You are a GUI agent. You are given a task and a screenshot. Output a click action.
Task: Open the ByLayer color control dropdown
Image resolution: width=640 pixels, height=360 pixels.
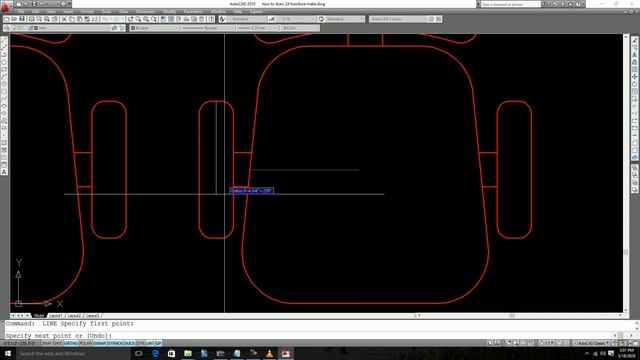coord(154,28)
